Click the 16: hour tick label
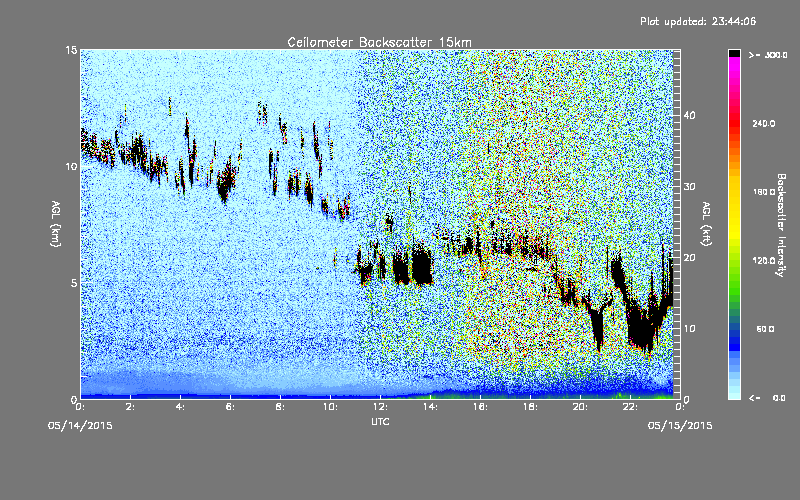 click(481, 407)
